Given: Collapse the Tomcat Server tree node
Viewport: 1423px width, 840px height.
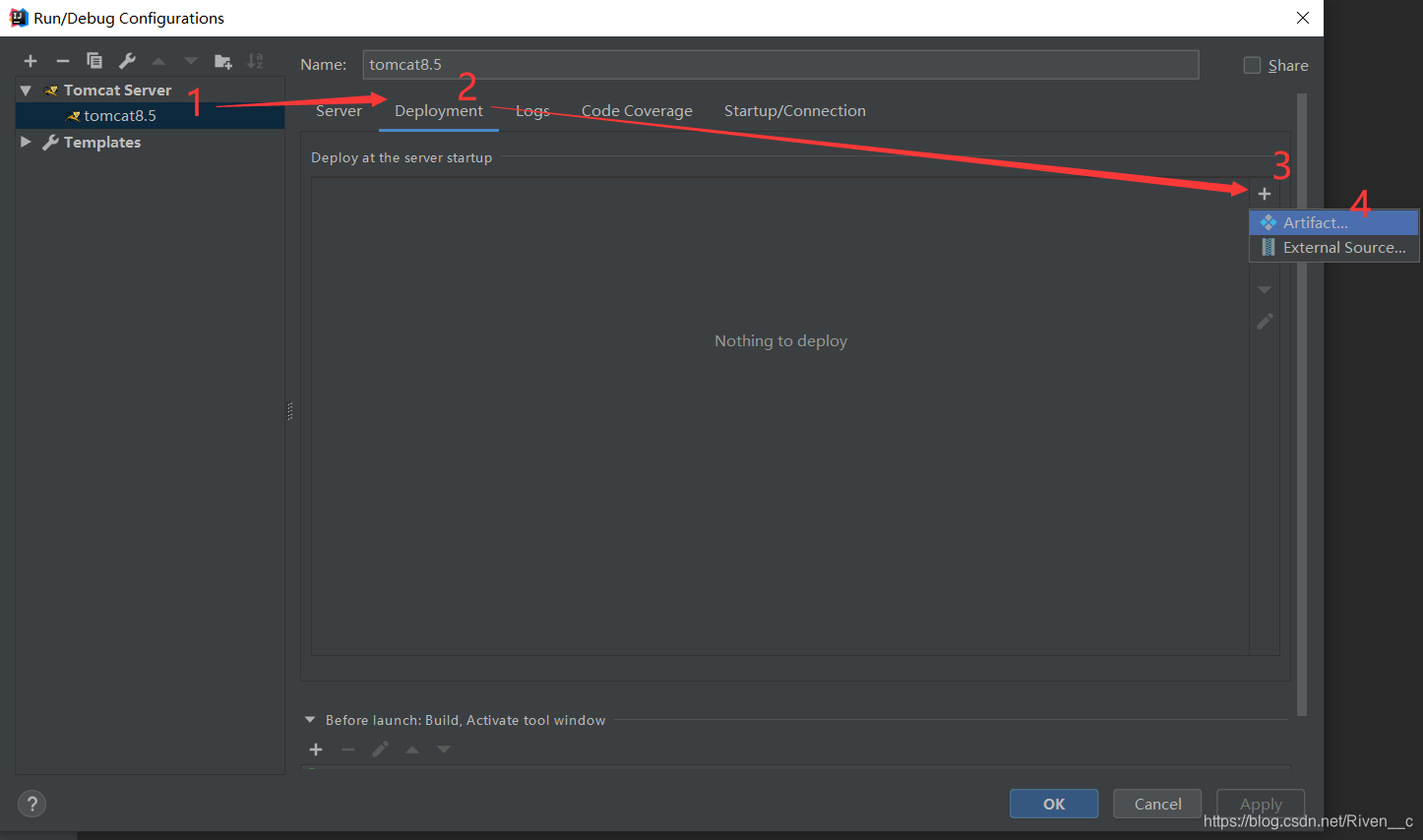Looking at the screenshot, I should point(26,90).
